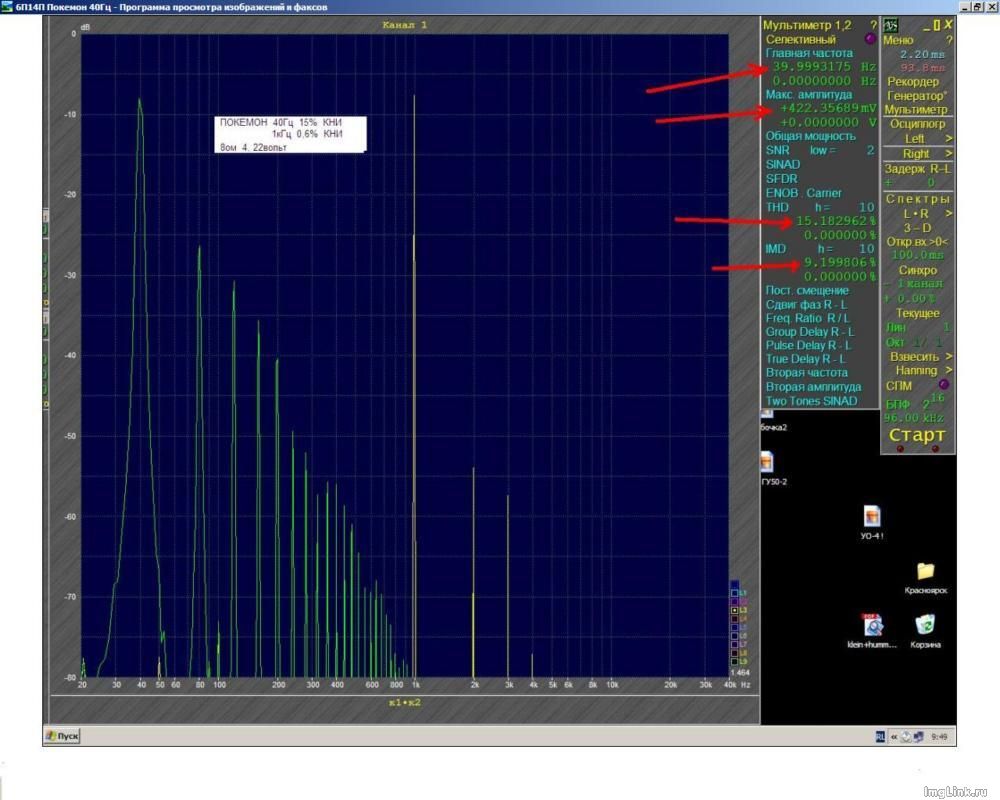The height and width of the screenshot is (800, 1000).
Task: Toggle trace L3 checkbox in legend
Action: [x=734, y=611]
